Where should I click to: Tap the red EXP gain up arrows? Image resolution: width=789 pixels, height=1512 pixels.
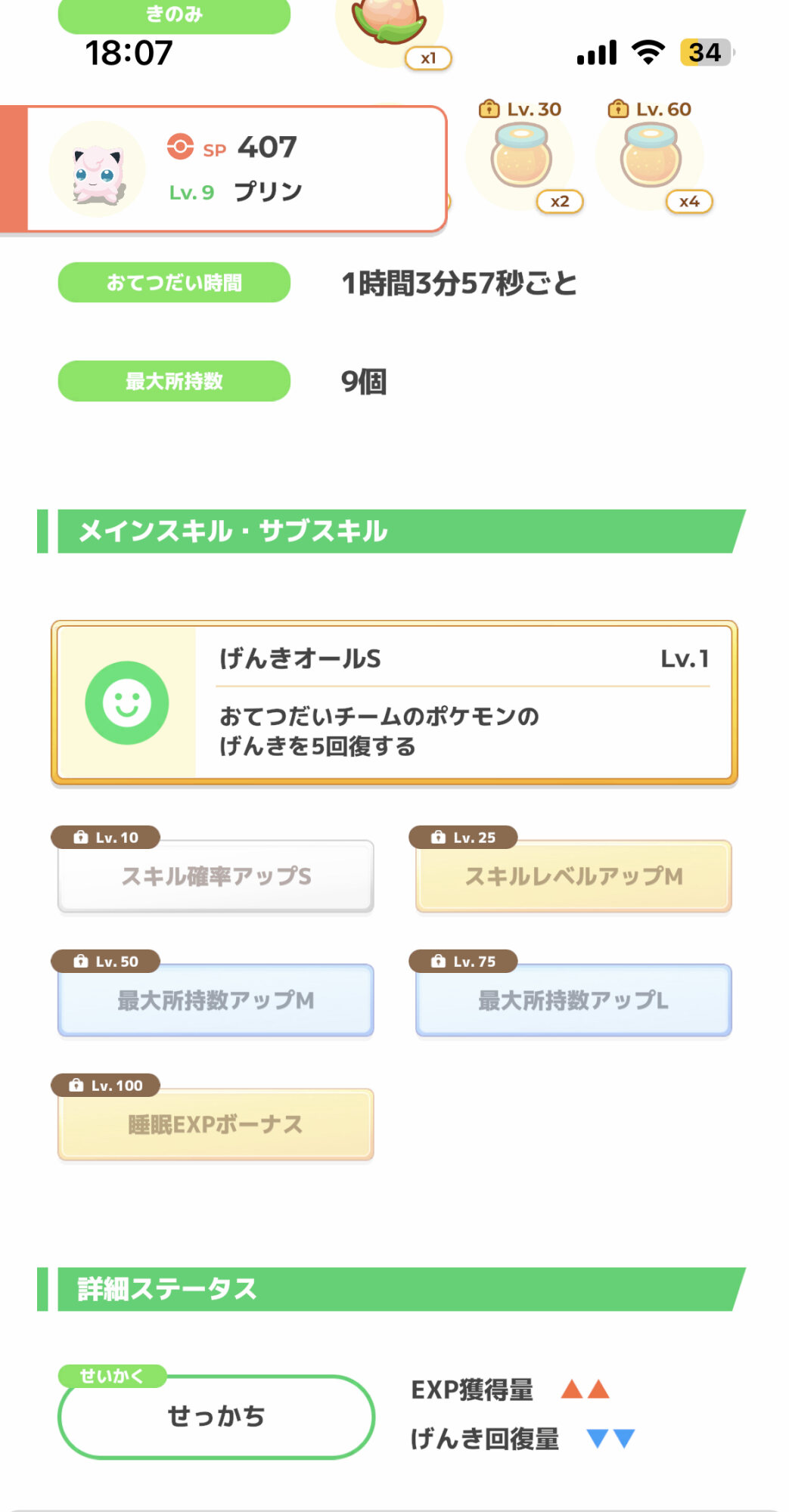click(585, 1389)
